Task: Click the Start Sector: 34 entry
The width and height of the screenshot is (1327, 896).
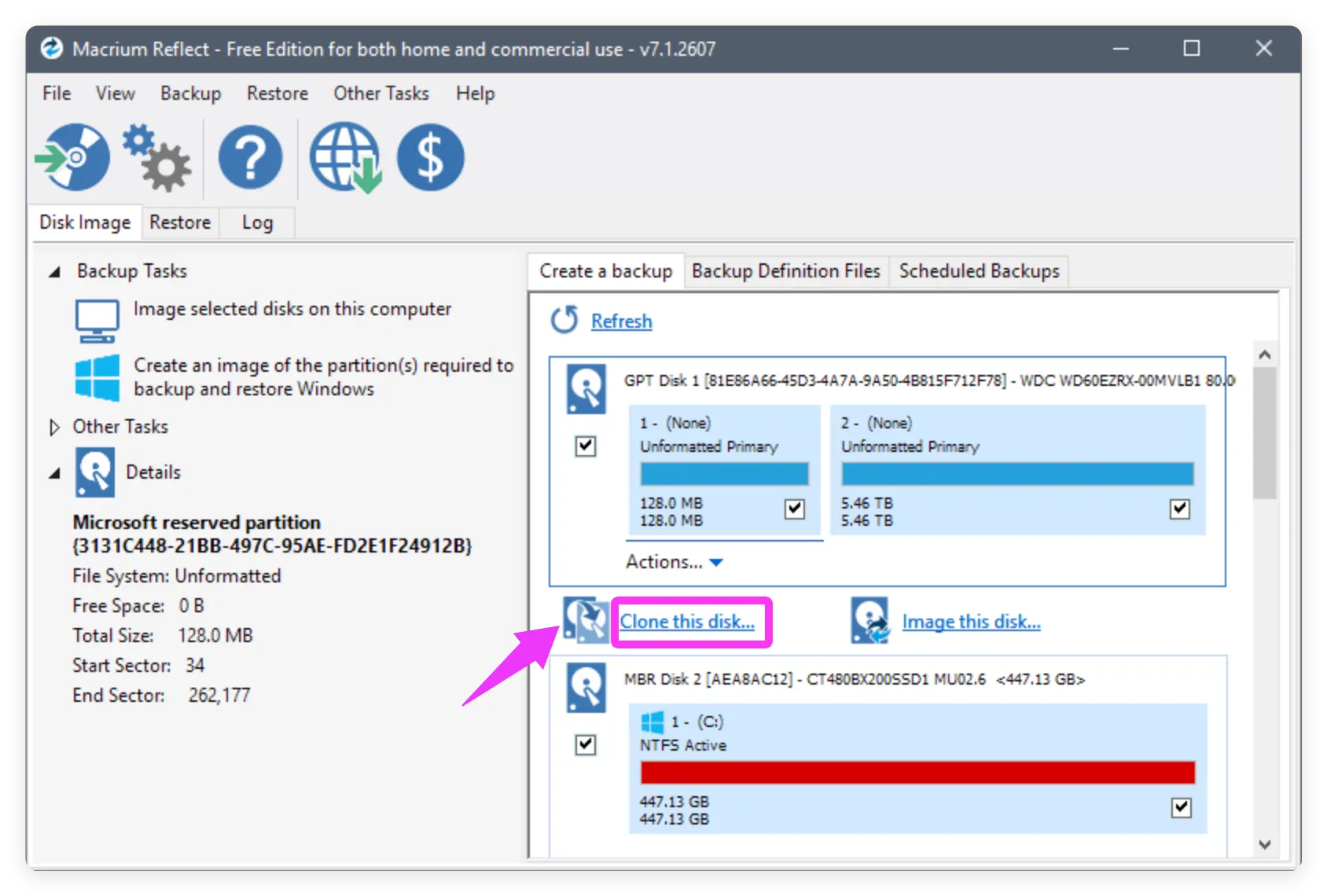Action: (x=138, y=666)
